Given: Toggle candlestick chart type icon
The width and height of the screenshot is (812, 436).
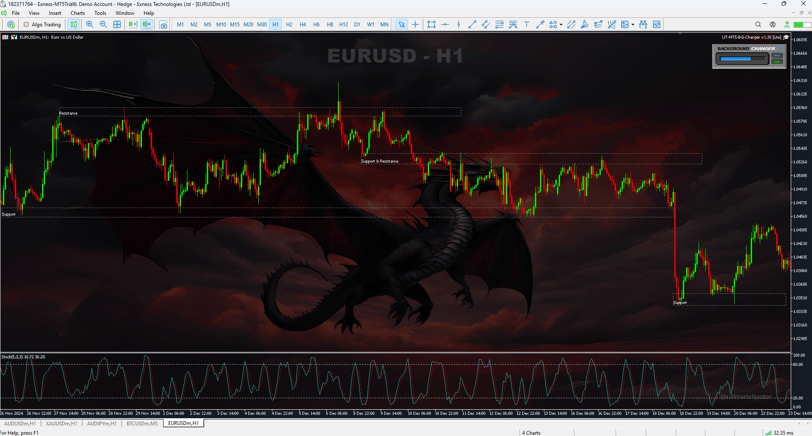Looking at the screenshot, I should click(x=74, y=24).
